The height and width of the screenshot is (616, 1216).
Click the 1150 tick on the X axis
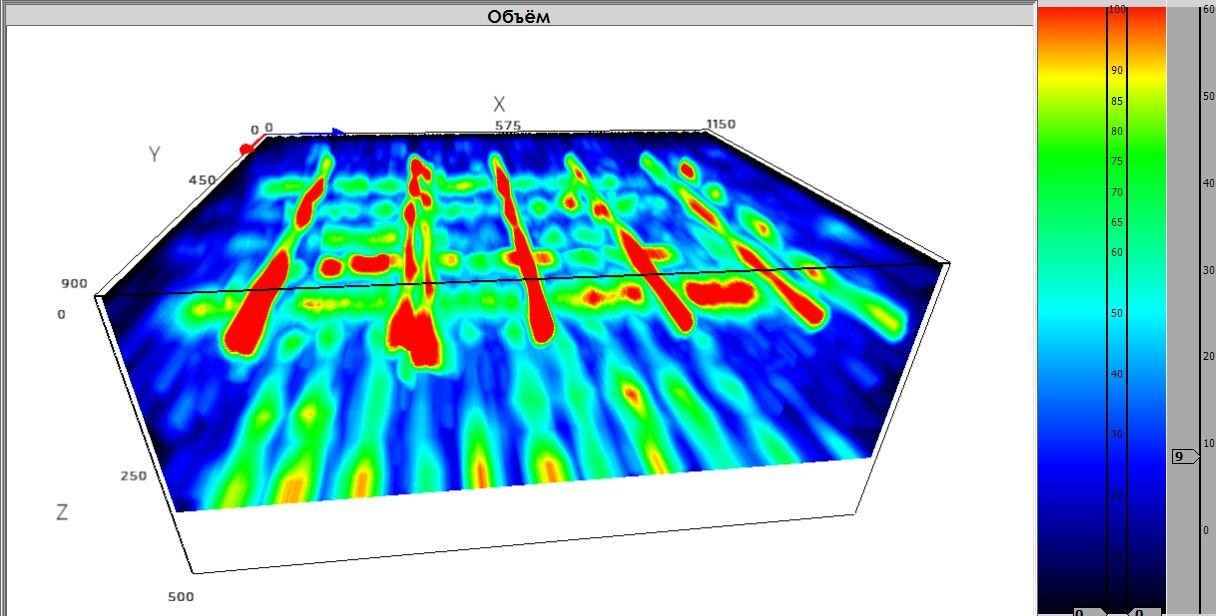coord(720,124)
